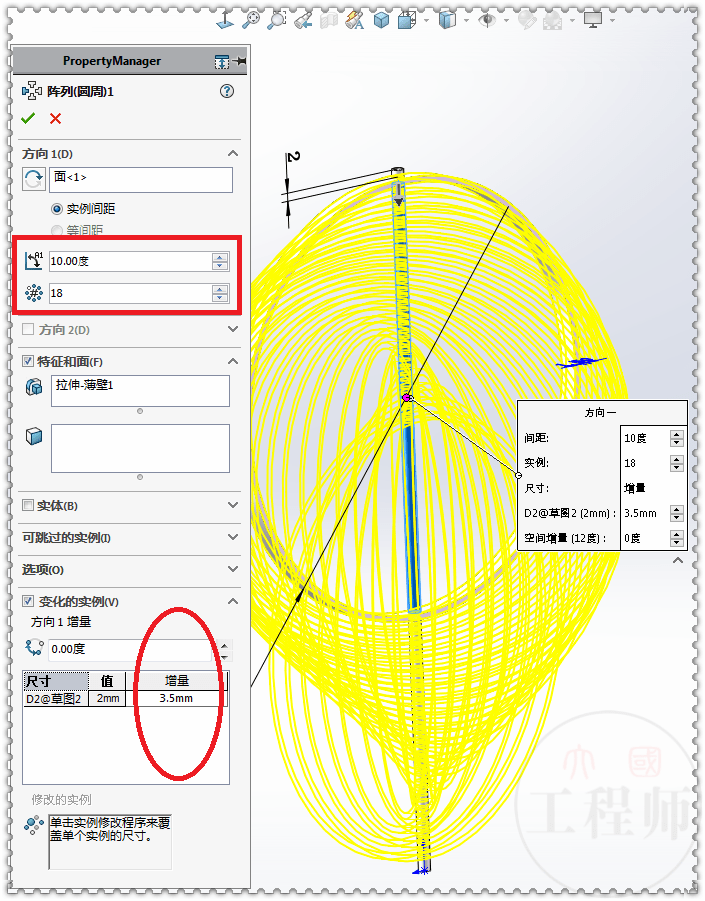Click Edit Appearance icon

(x=527, y=21)
